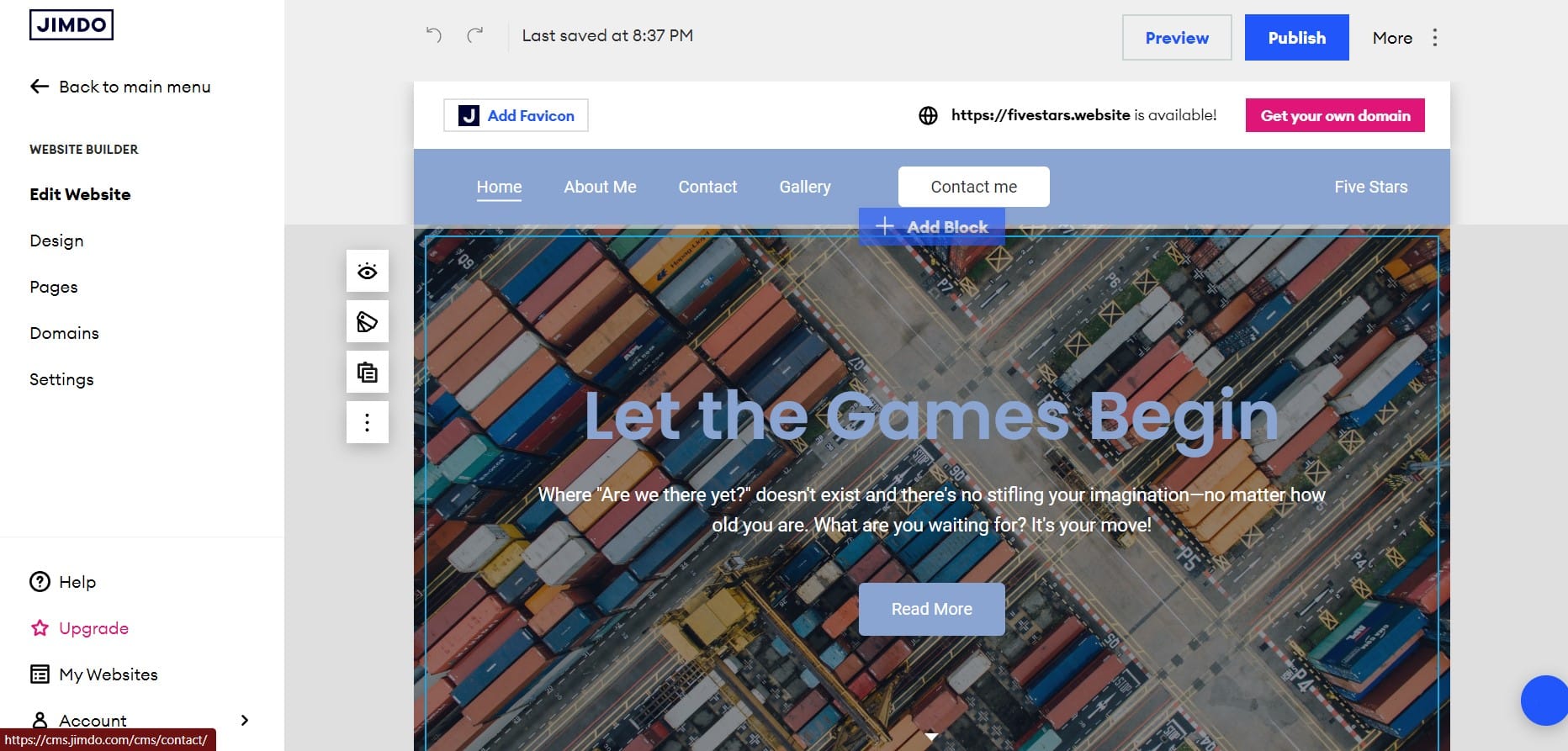Open Design in sidebar
The height and width of the screenshot is (751, 1568).
click(x=56, y=241)
